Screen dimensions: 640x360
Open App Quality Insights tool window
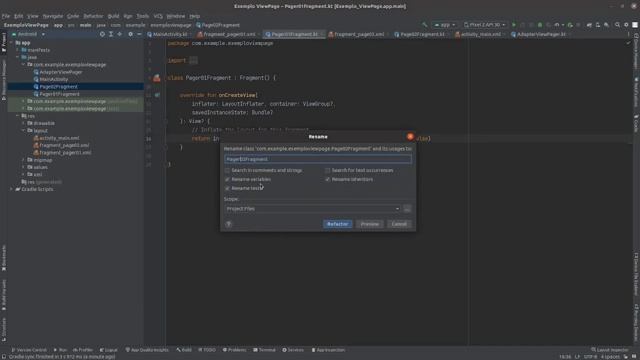pos(147,350)
